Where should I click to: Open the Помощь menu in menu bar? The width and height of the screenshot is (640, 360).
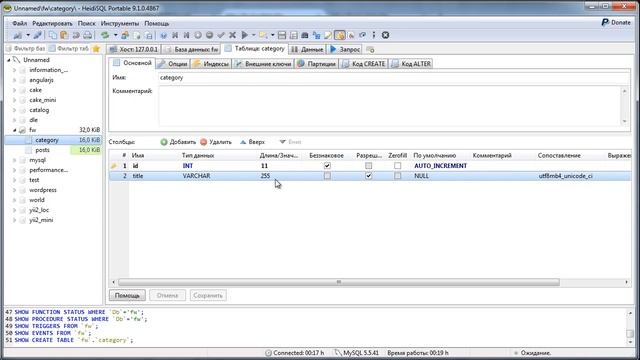click(x=157, y=23)
